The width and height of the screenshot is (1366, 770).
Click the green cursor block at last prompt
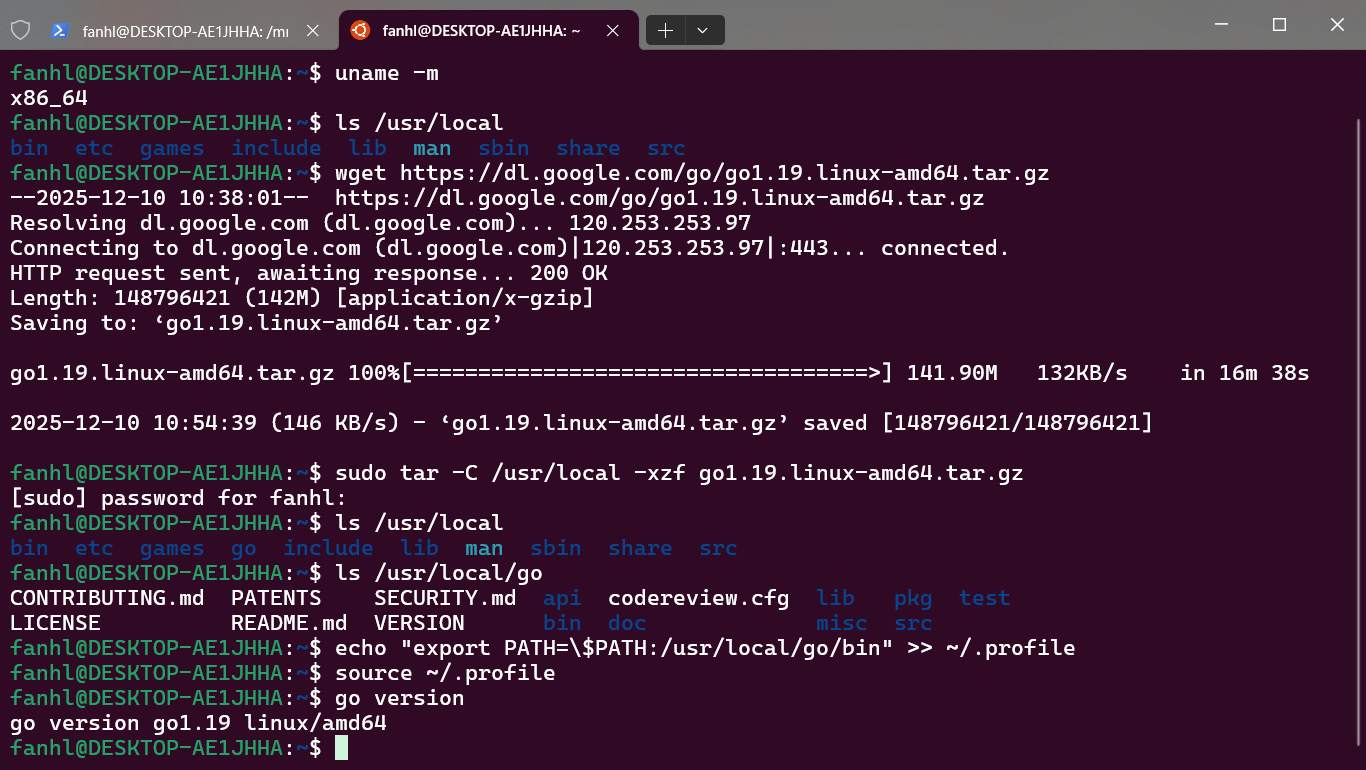341,748
